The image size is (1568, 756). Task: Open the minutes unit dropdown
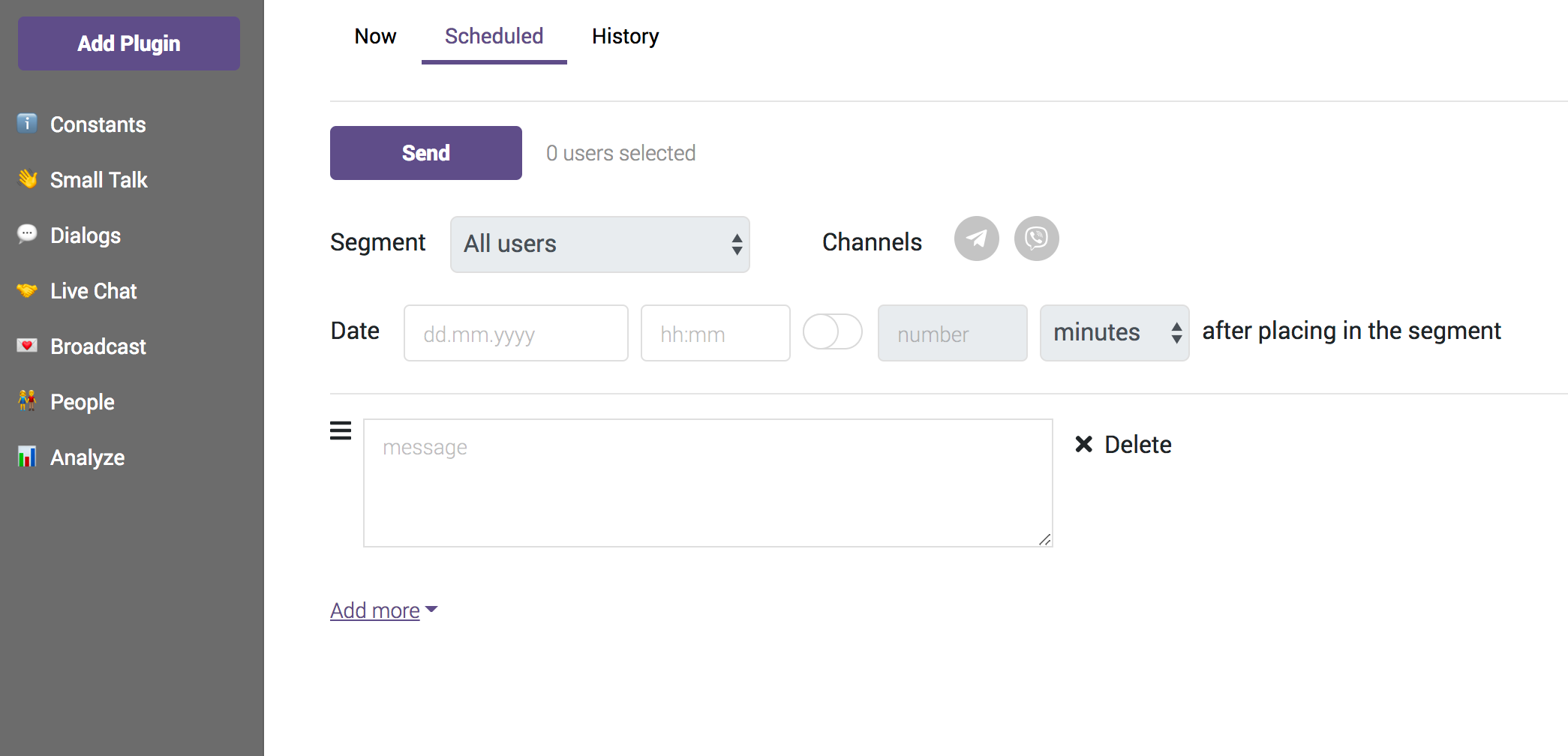tap(1115, 333)
